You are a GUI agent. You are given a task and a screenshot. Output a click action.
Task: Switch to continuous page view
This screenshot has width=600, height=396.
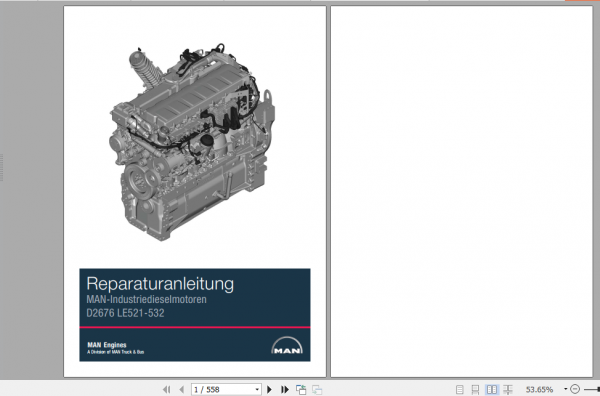[x=475, y=389]
